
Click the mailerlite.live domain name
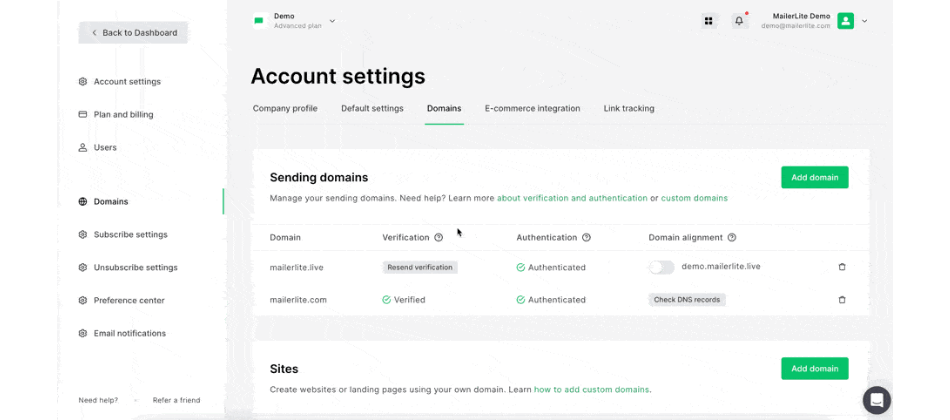coord(297,267)
